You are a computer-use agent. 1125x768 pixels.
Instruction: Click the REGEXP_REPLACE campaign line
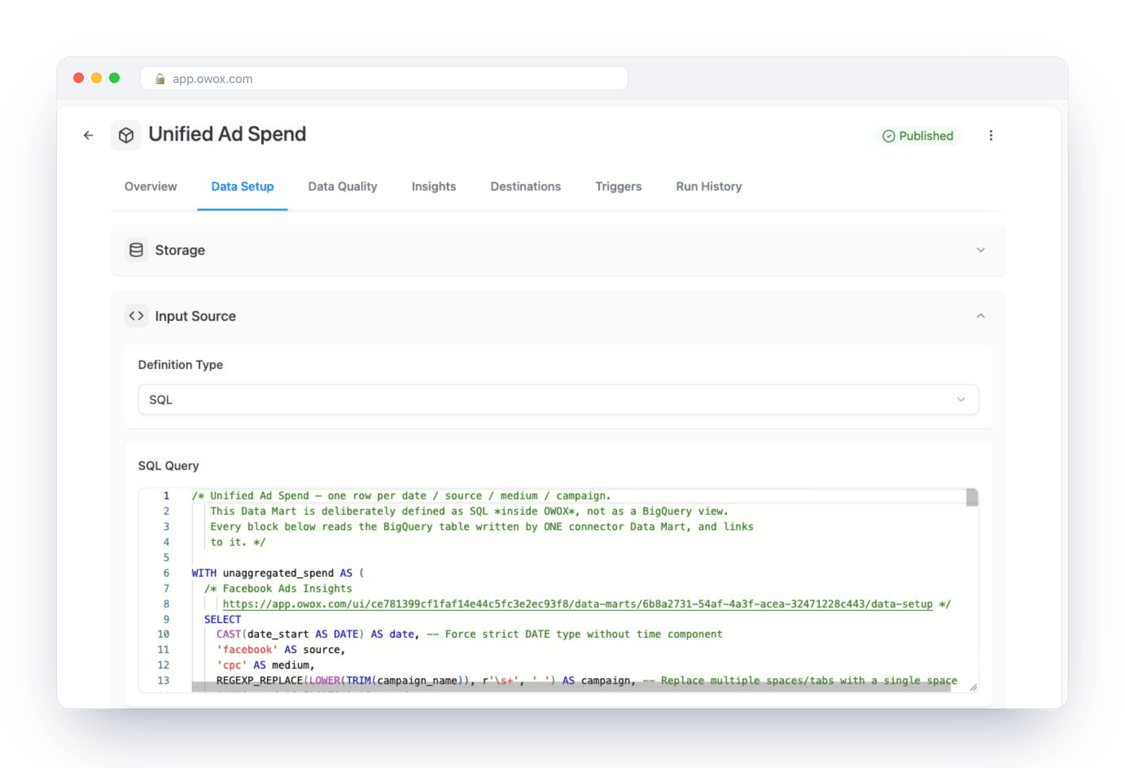coord(586,680)
